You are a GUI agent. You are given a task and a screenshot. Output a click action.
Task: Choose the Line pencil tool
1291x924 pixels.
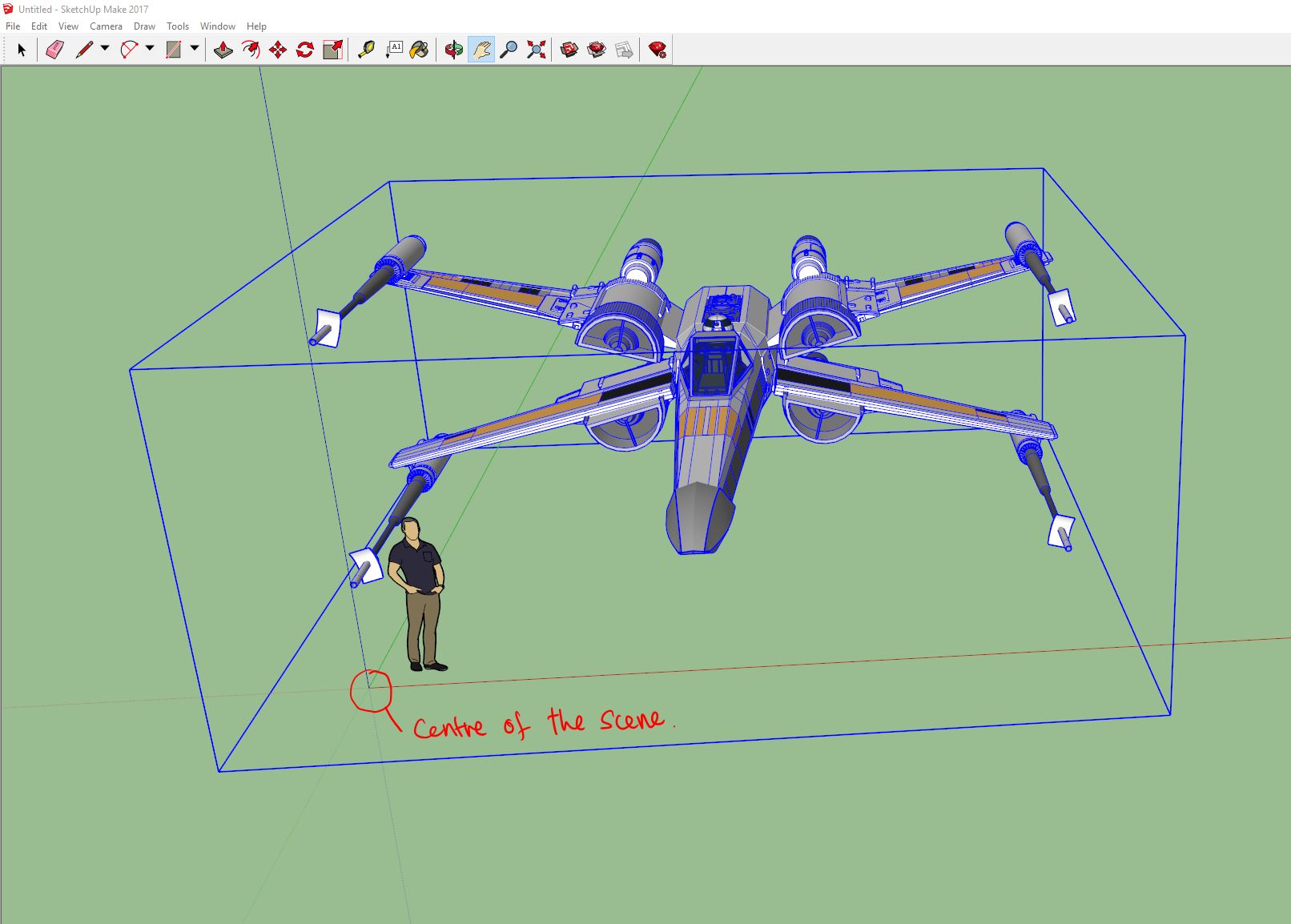pyautogui.click(x=84, y=50)
